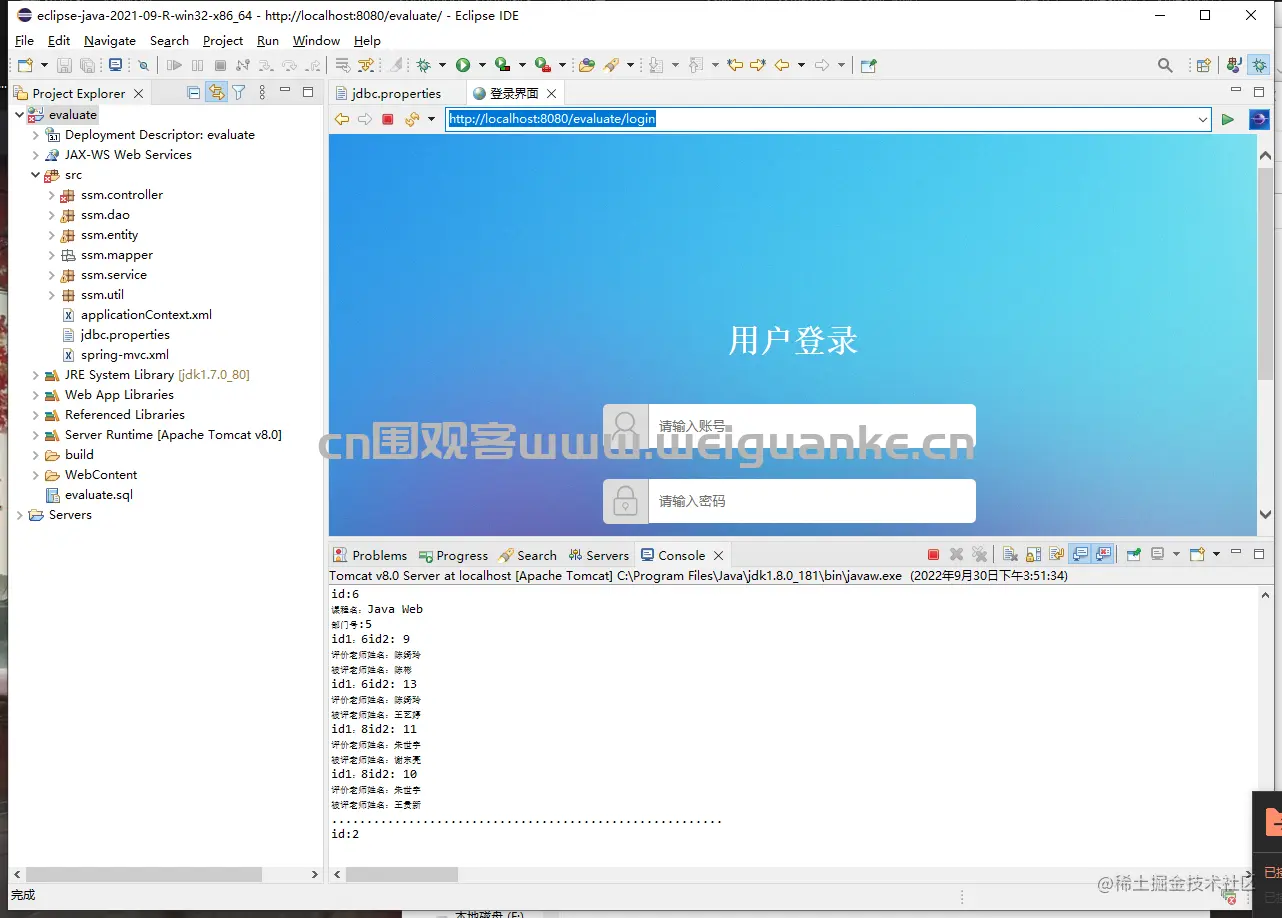Expand the WebContent folder
This screenshot has height=918, width=1282.
coord(36,475)
